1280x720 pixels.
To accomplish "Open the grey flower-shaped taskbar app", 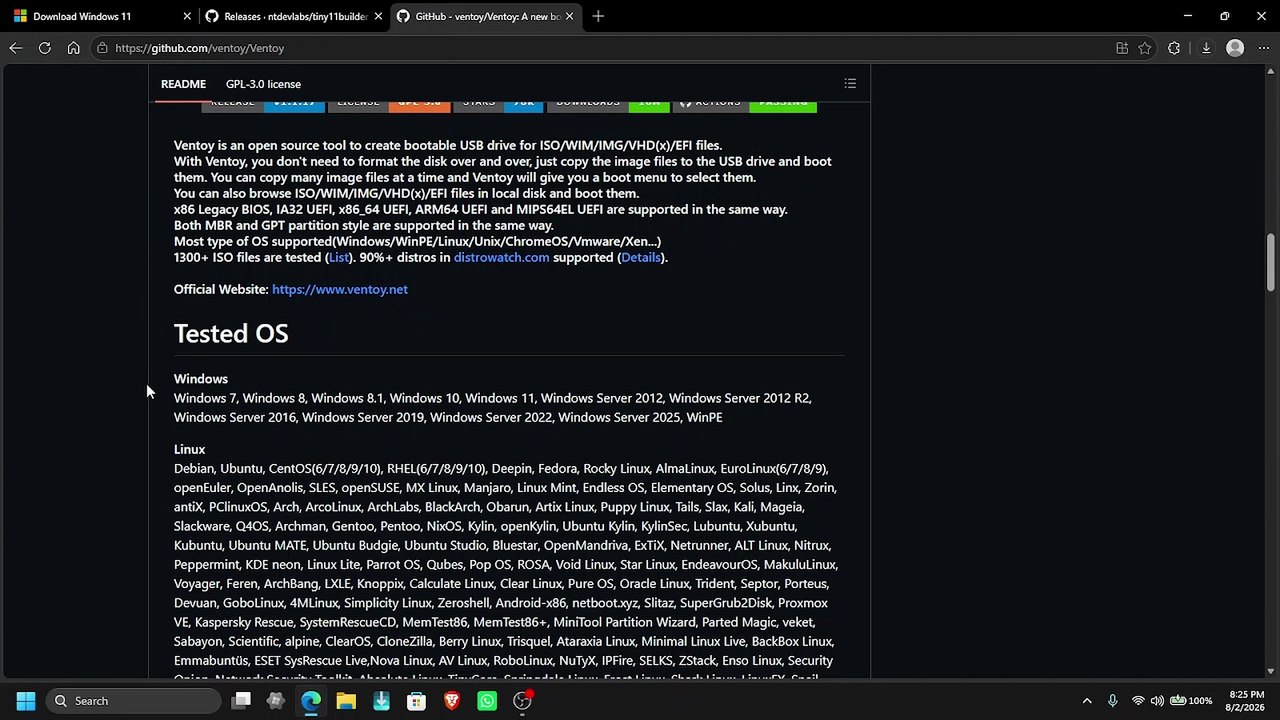I will coord(276,701).
